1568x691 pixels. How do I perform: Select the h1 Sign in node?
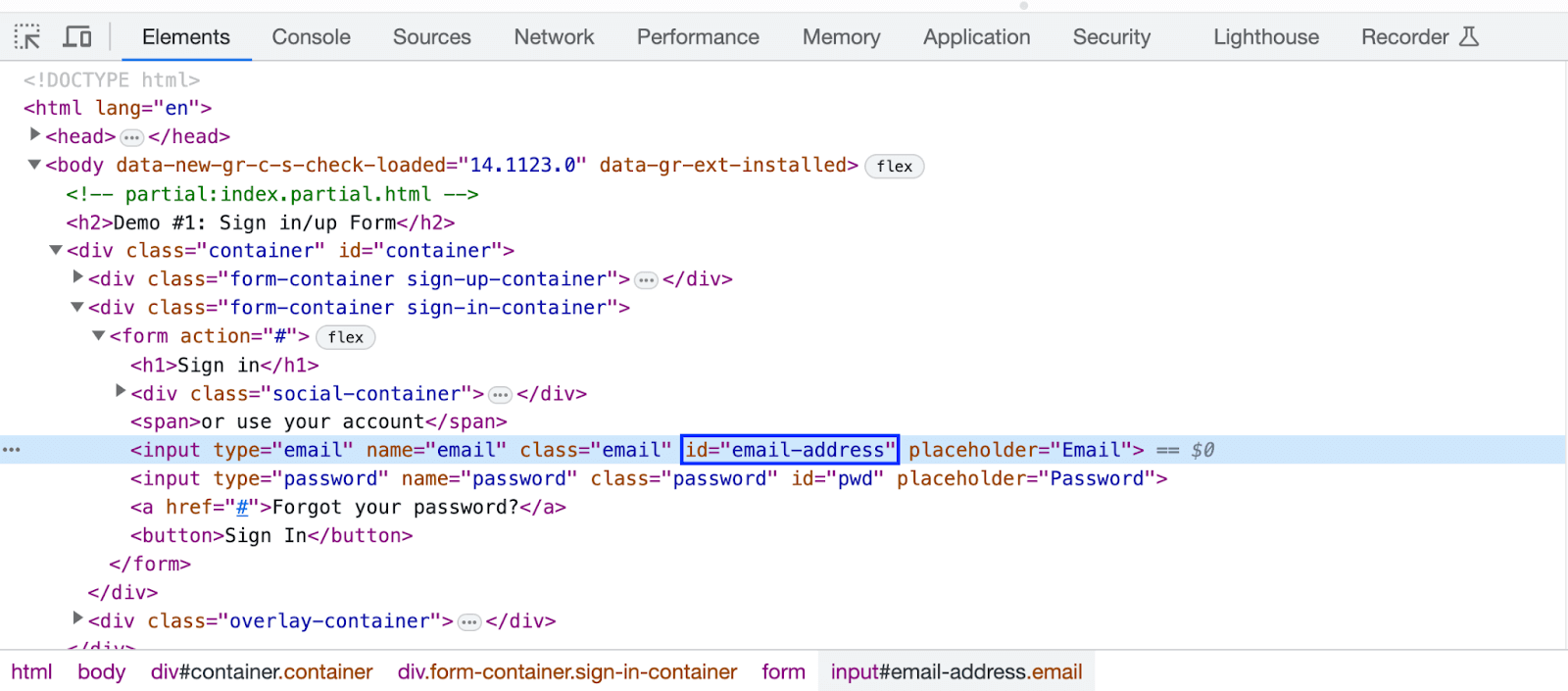click(224, 366)
